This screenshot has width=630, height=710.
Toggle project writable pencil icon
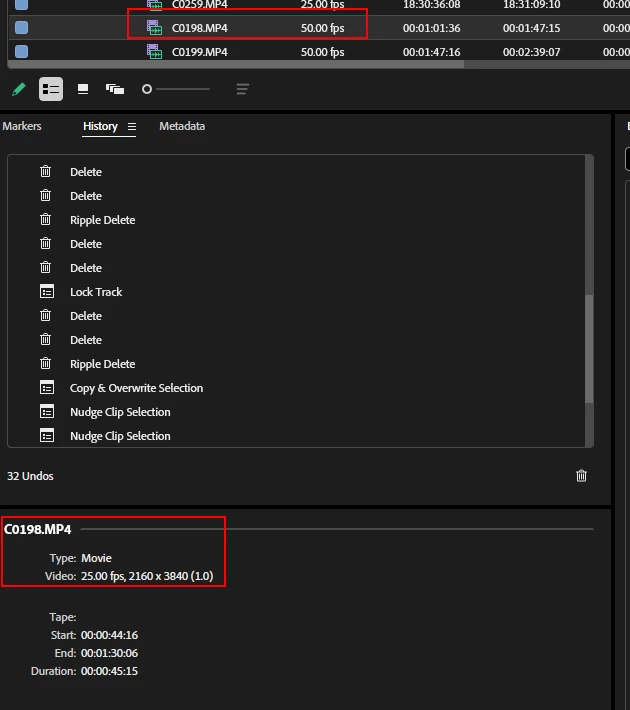click(19, 89)
